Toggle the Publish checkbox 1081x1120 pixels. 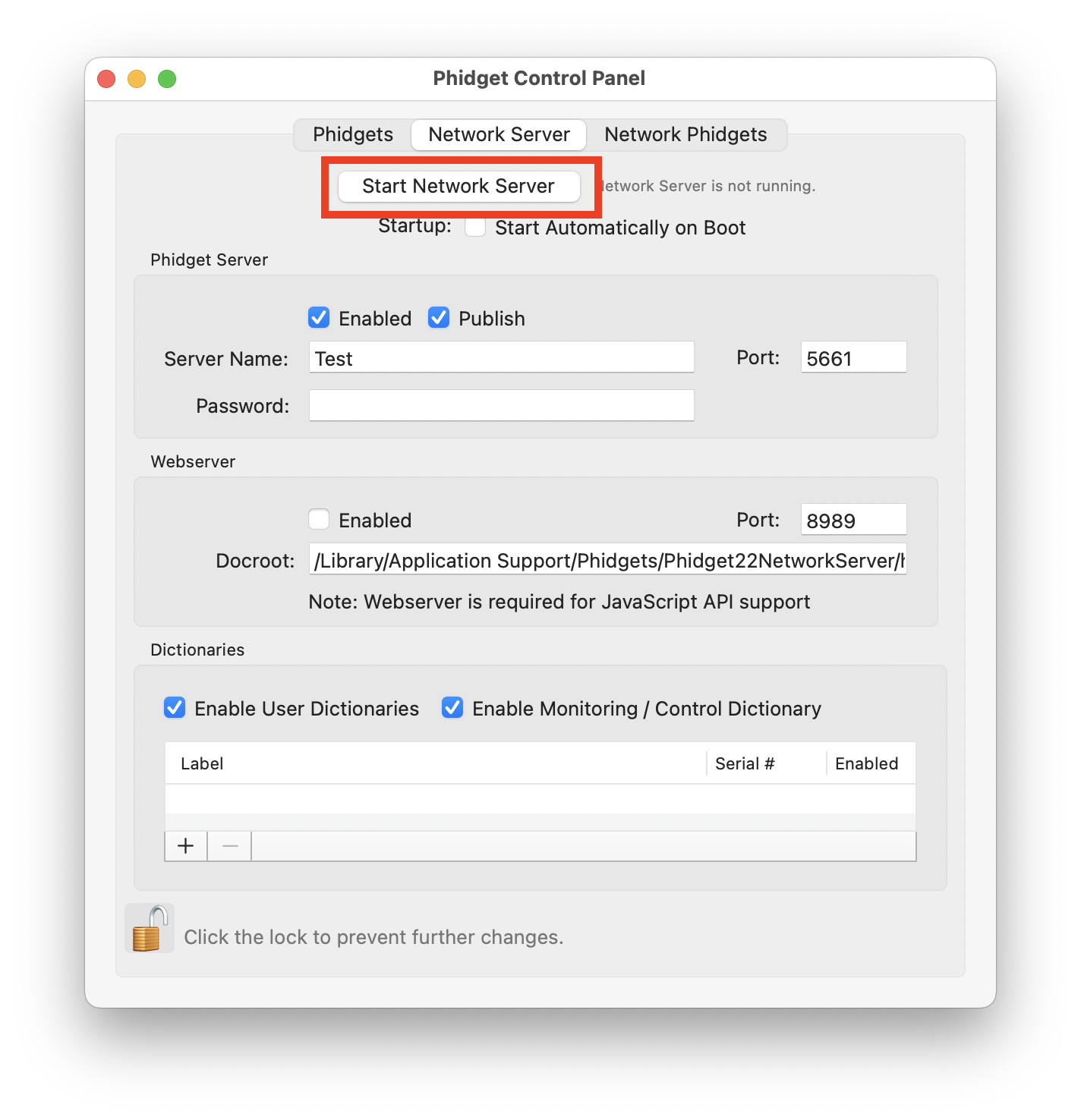pos(439,317)
